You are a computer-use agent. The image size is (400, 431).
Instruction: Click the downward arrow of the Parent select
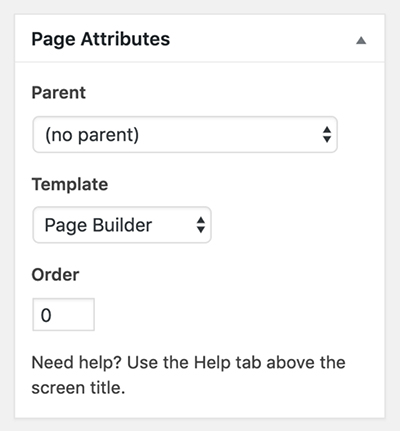[327, 139]
